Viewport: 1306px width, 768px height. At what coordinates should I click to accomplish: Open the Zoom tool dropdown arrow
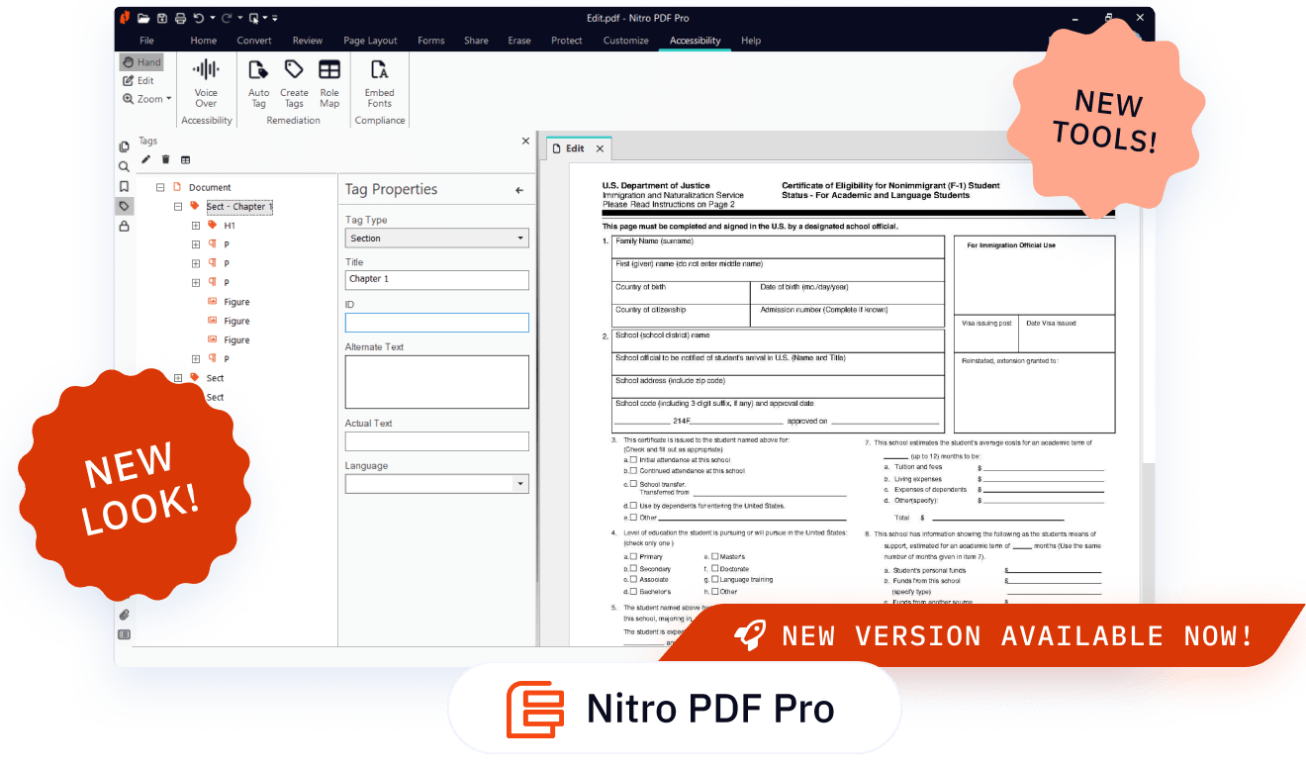(x=169, y=99)
